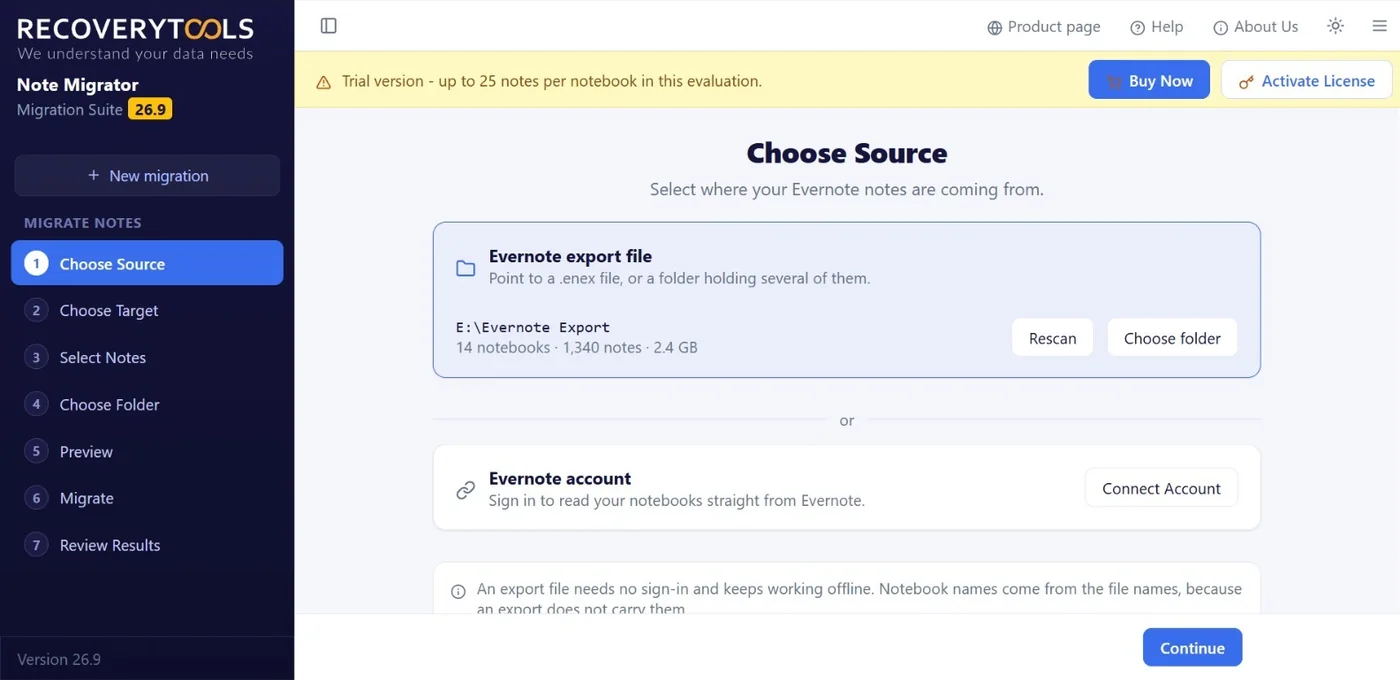Click the warning triangle in trial banner
This screenshot has width=1400, height=680.
(323, 82)
